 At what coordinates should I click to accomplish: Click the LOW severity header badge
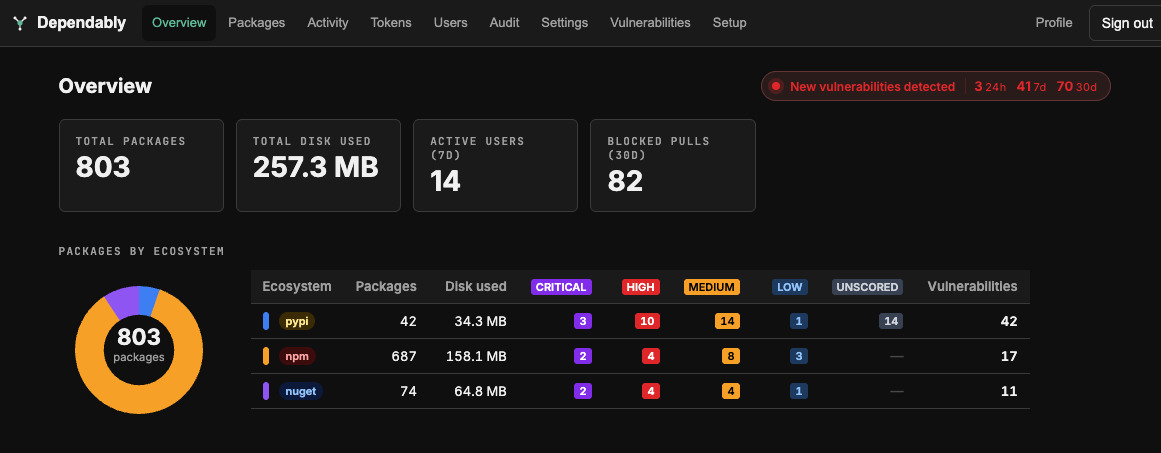coord(789,287)
